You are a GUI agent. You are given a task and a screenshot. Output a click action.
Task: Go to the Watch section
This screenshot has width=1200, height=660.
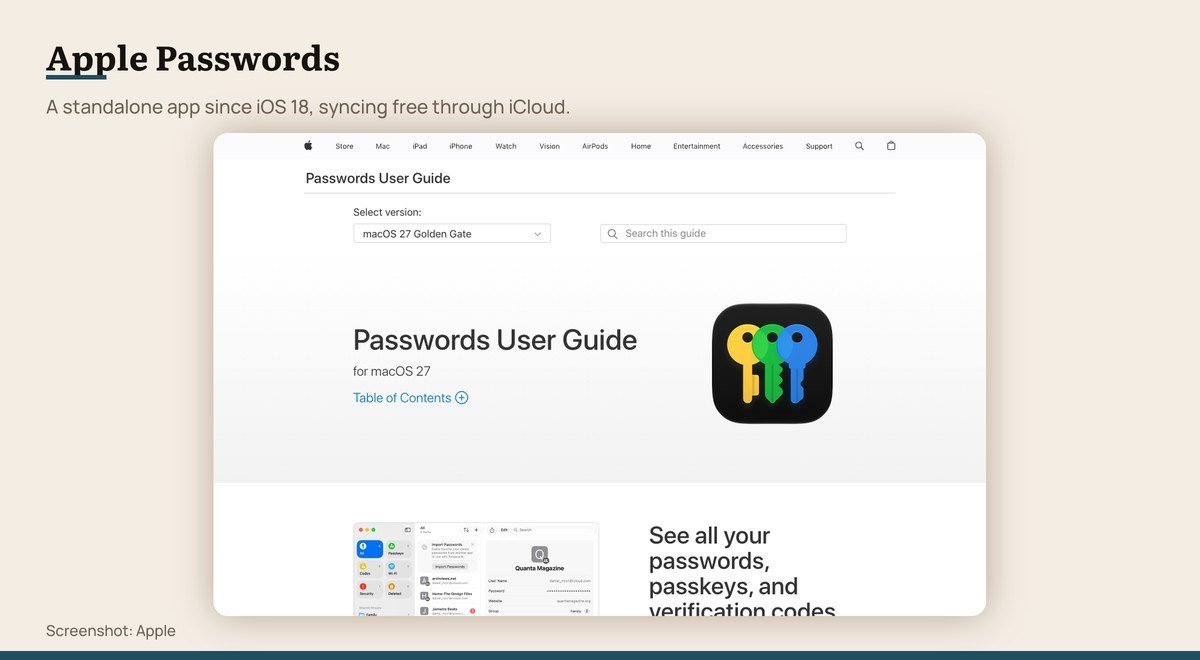point(506,146)
